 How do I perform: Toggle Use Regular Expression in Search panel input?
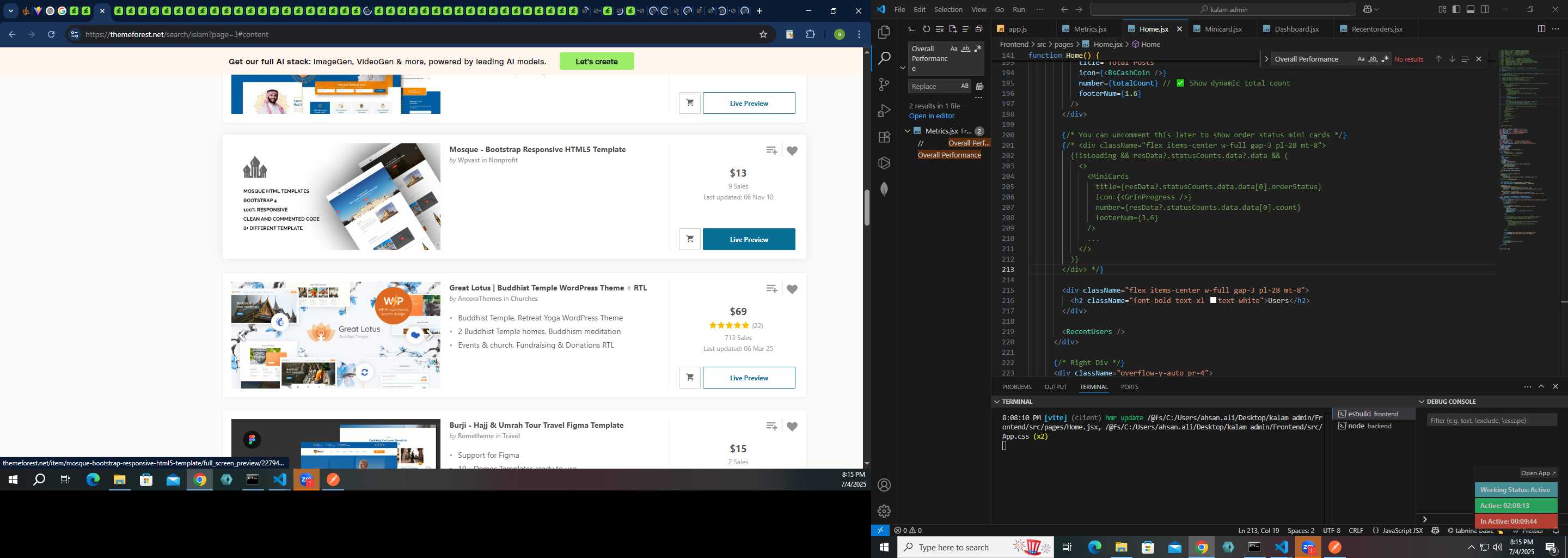(978, 48)
